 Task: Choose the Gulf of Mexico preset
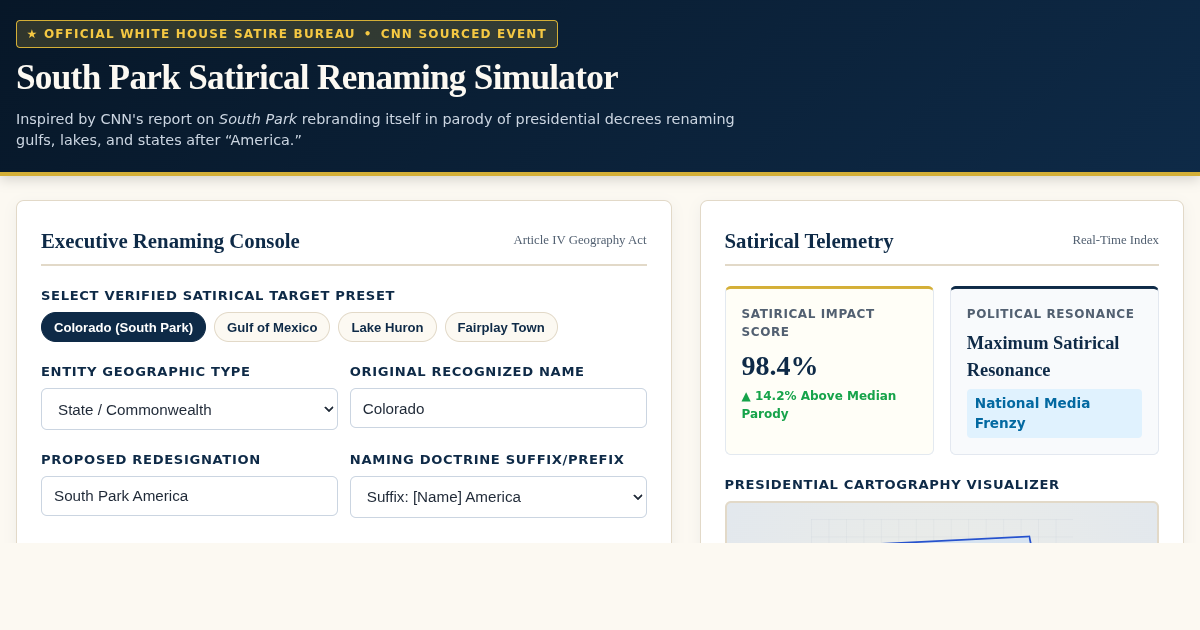coord(272,327)
